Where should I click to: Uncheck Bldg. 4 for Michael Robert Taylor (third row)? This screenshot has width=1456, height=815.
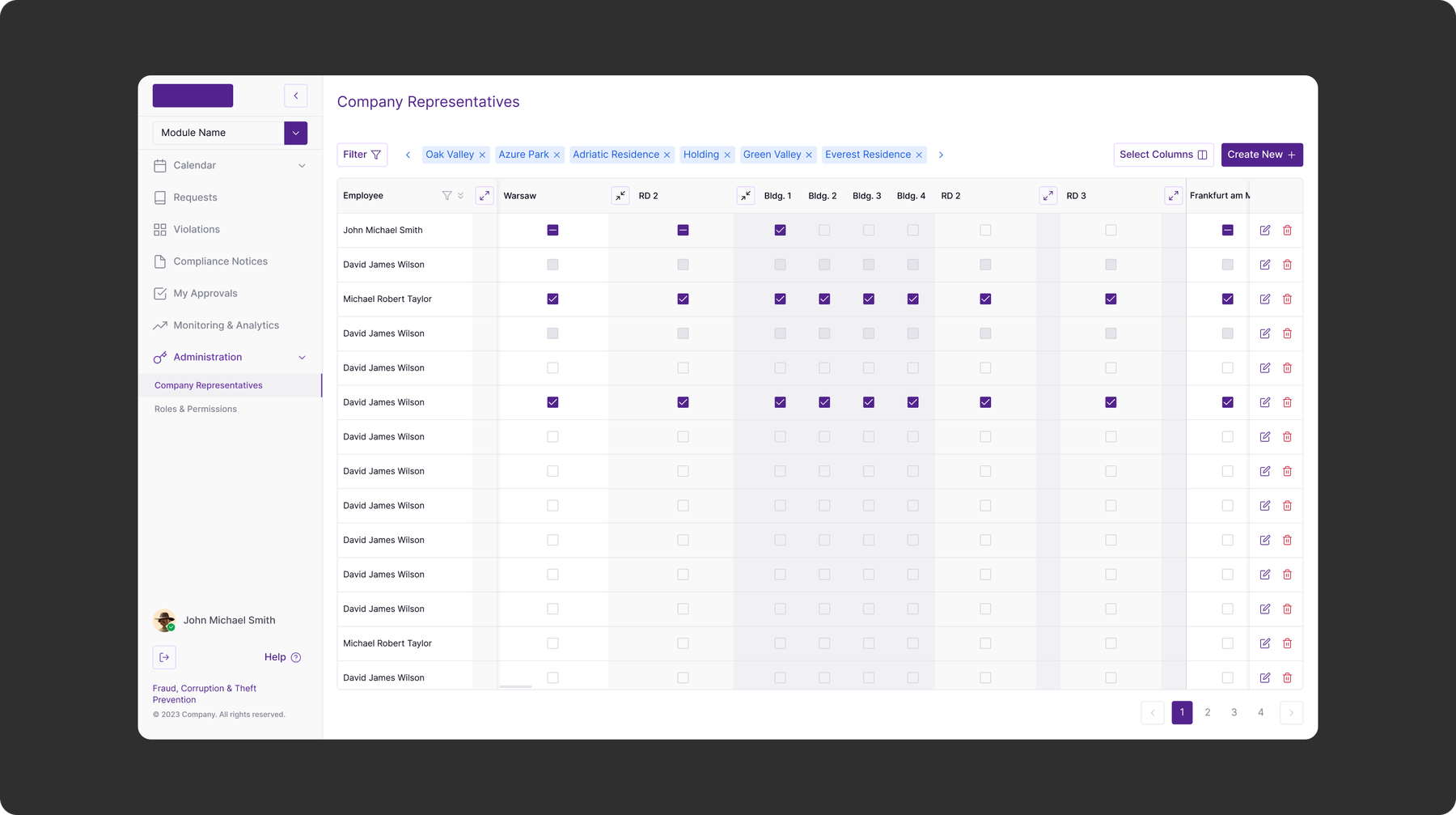[x=912, y=299]
